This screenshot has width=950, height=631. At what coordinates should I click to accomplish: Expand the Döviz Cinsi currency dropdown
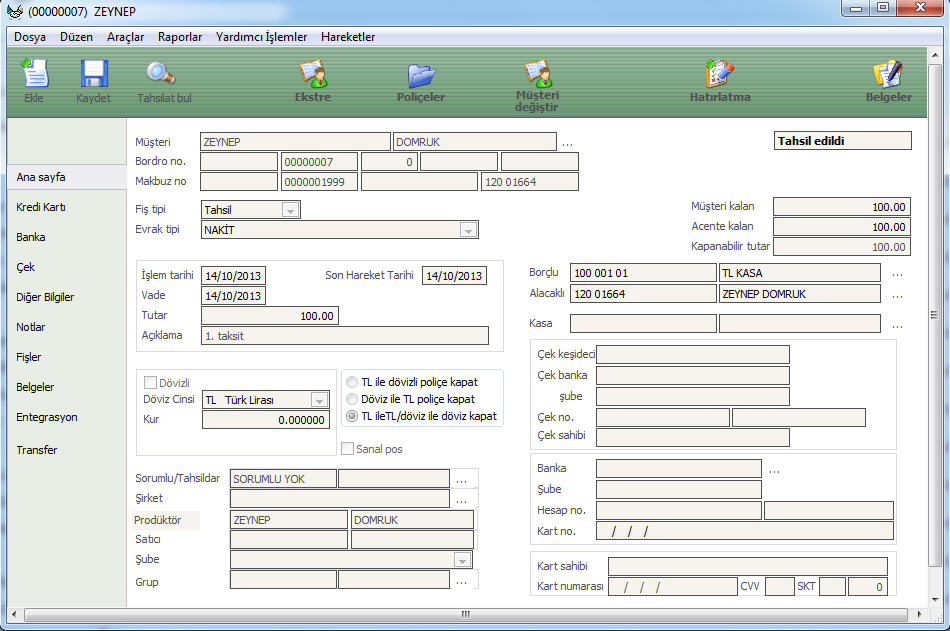tap(319, 400)
